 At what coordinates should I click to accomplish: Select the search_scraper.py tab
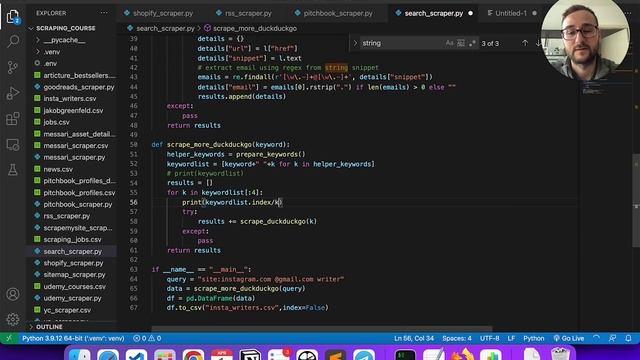tap(433, 13)
